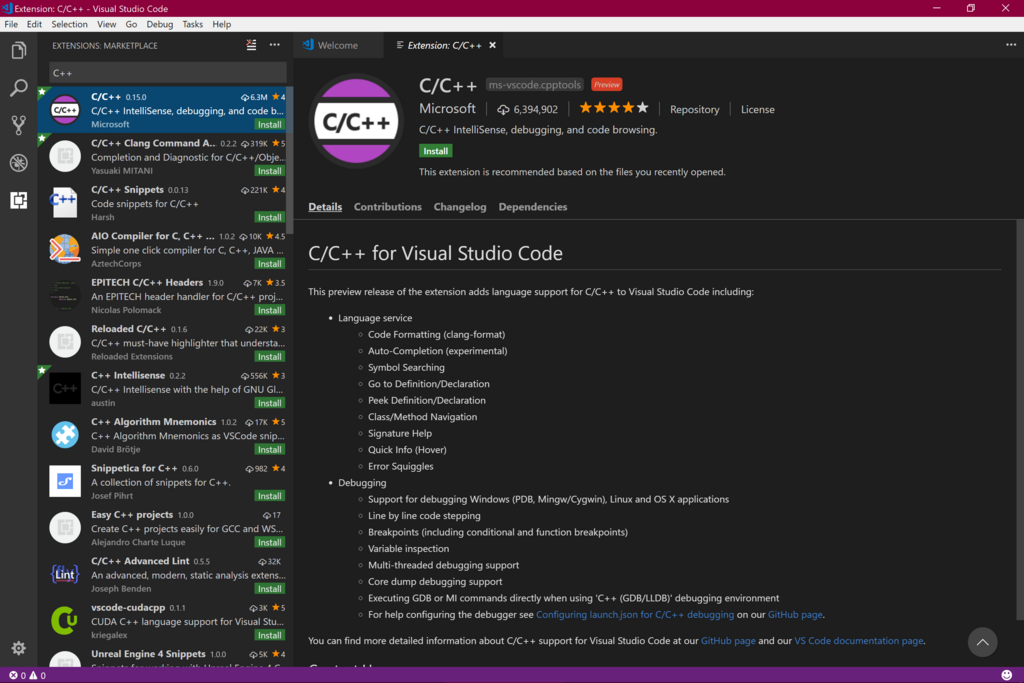The width and height of the screenshot is (1024, 683).
Task: Open the Selection menu
Action: coord(69,24)
